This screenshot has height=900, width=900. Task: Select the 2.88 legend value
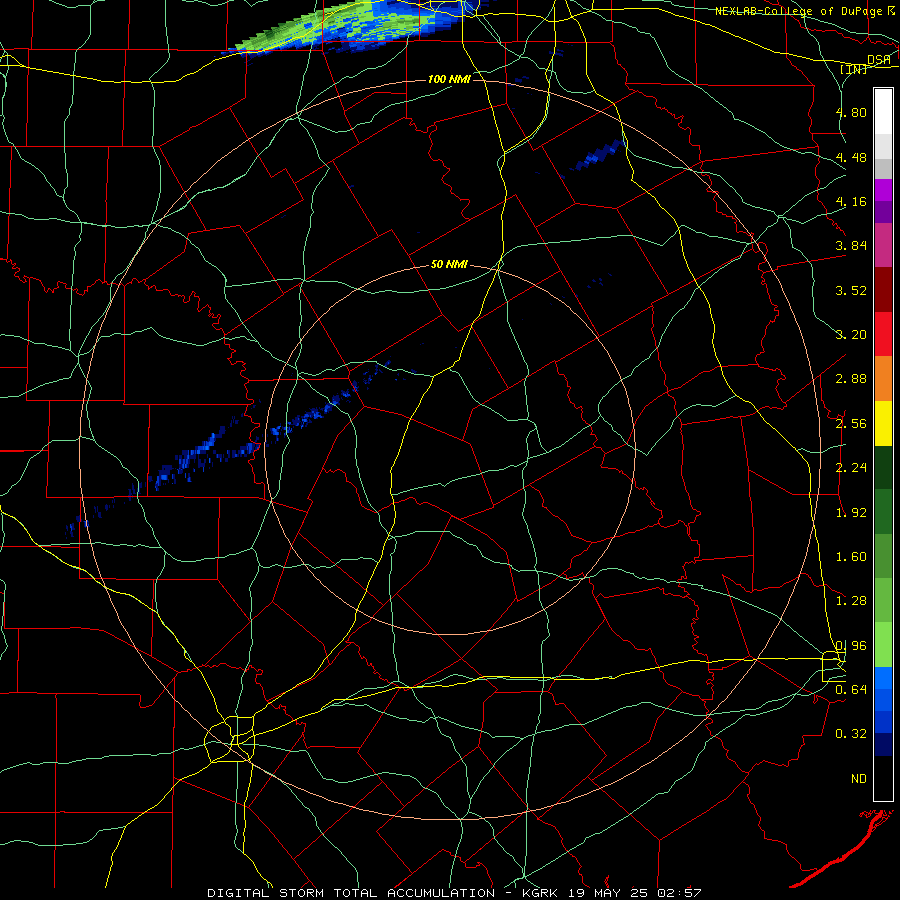[x=851, y=379]
